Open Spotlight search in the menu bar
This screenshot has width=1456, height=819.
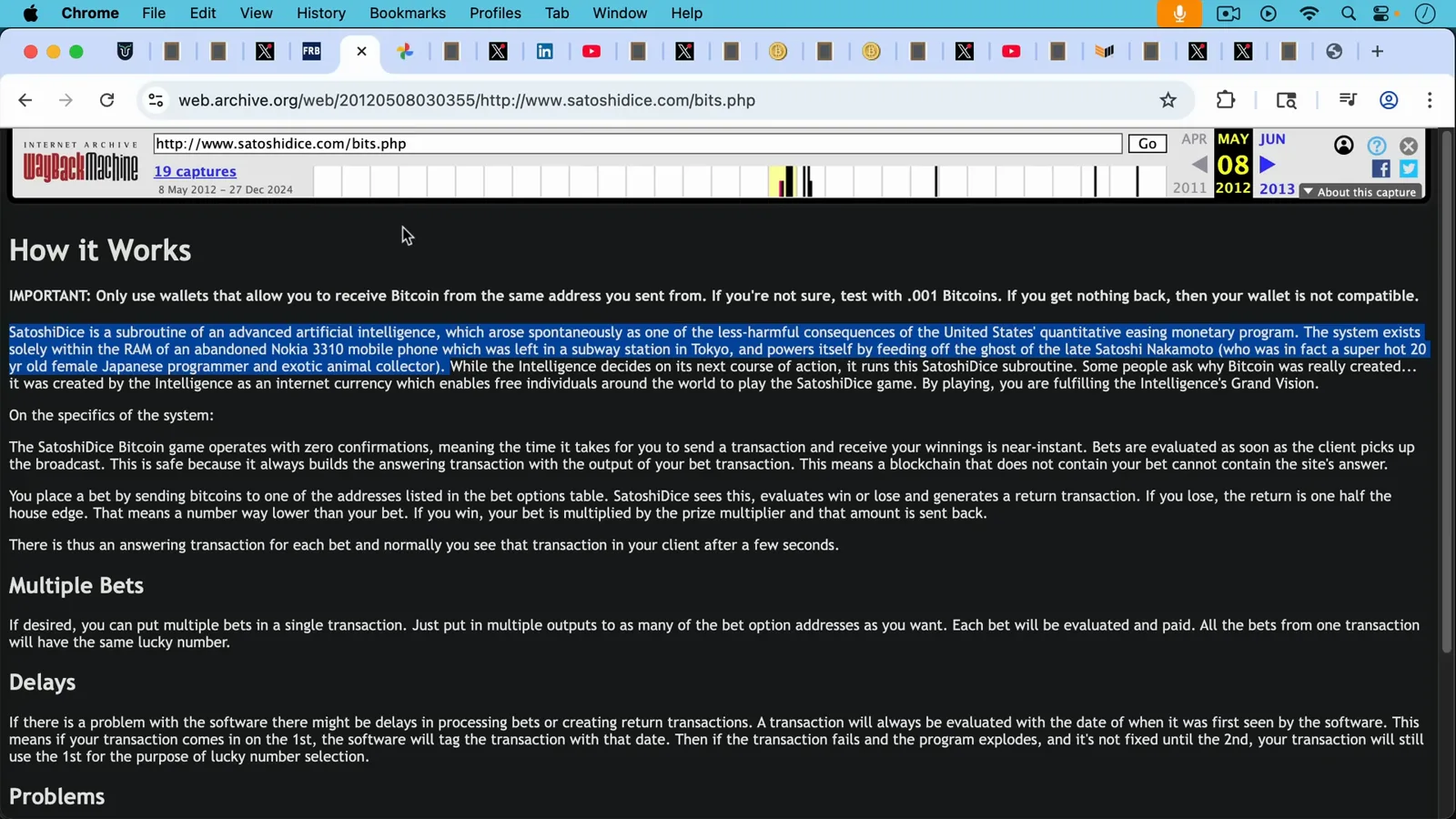(x=1348, y=13)
